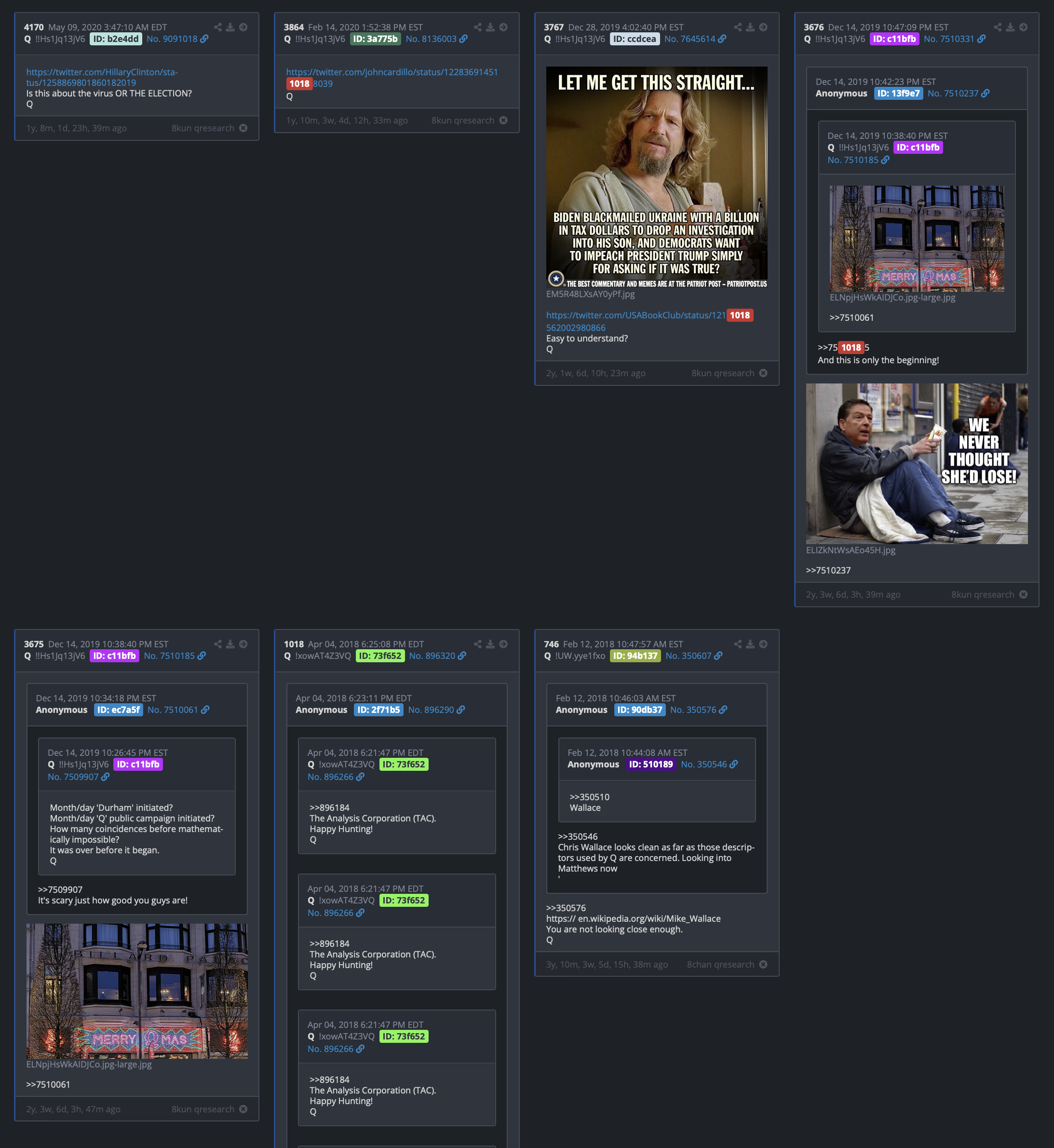Click the chain link icon next to No. 9091018

(204, 39)
